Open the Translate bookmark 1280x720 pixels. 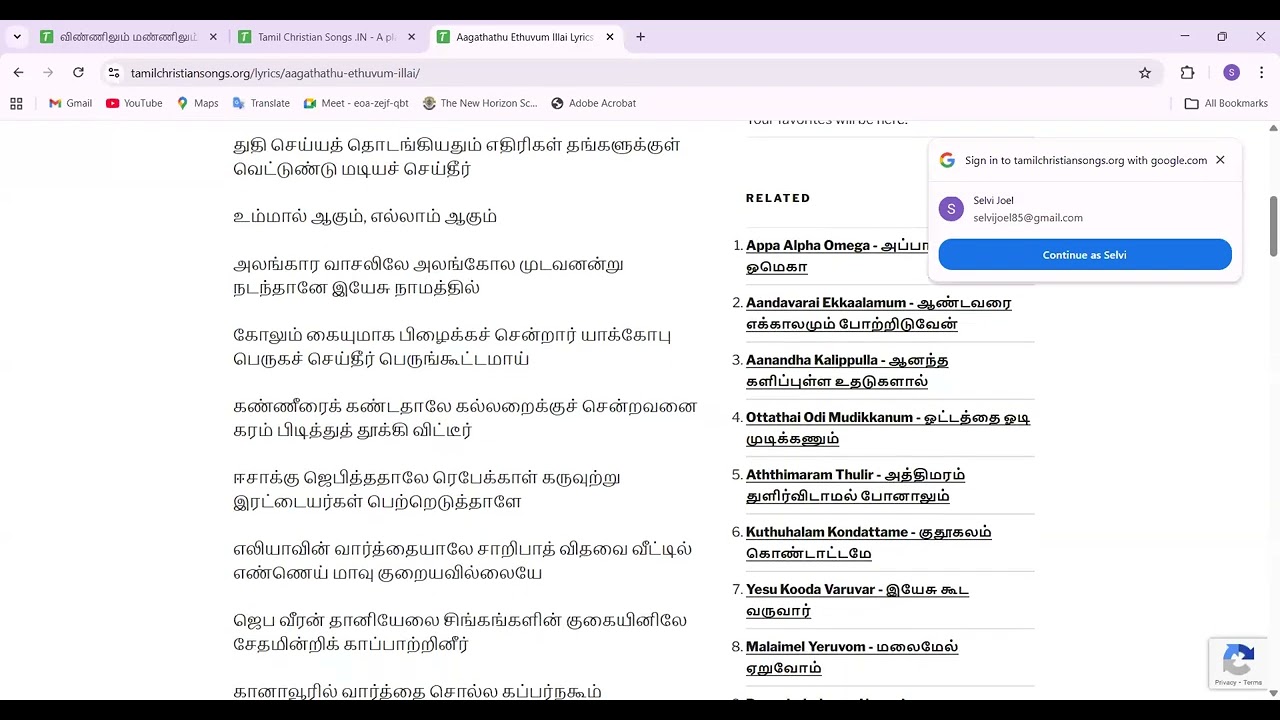tap(261, 103)
